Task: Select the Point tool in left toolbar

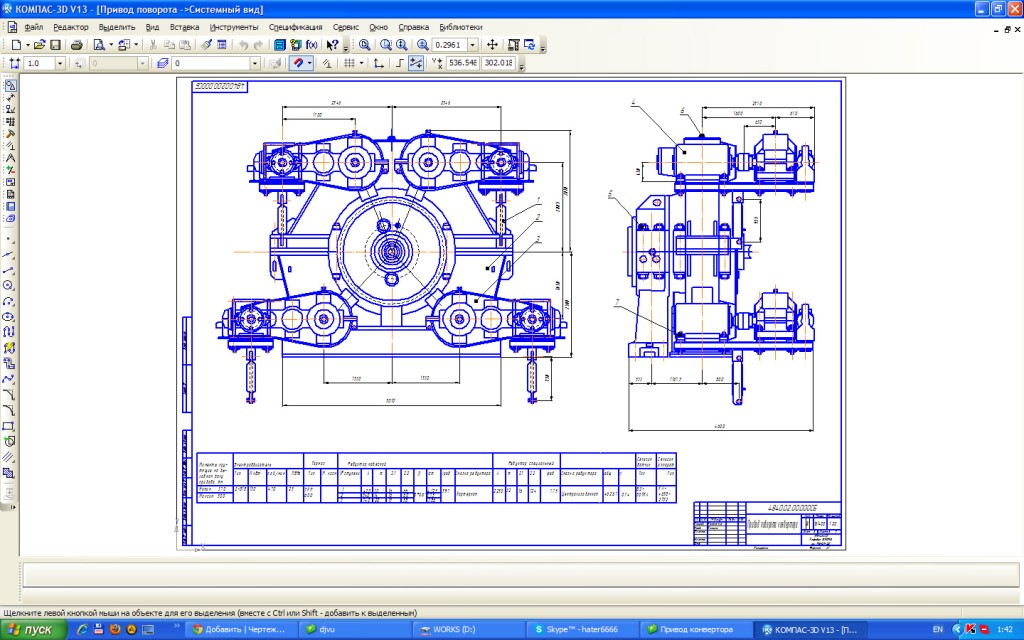Action: pyautogui.click(x=9, y=239)
